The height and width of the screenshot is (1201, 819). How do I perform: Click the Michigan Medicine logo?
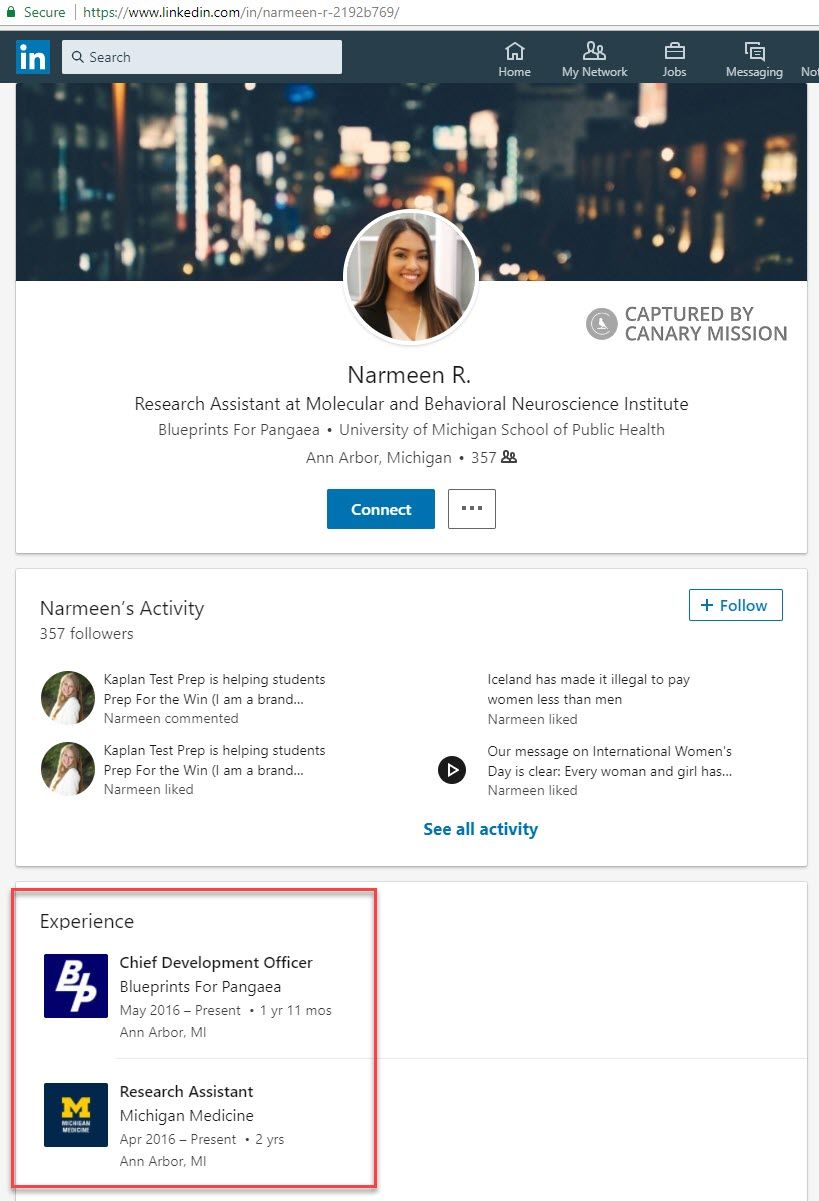(x=76, y=1115)
